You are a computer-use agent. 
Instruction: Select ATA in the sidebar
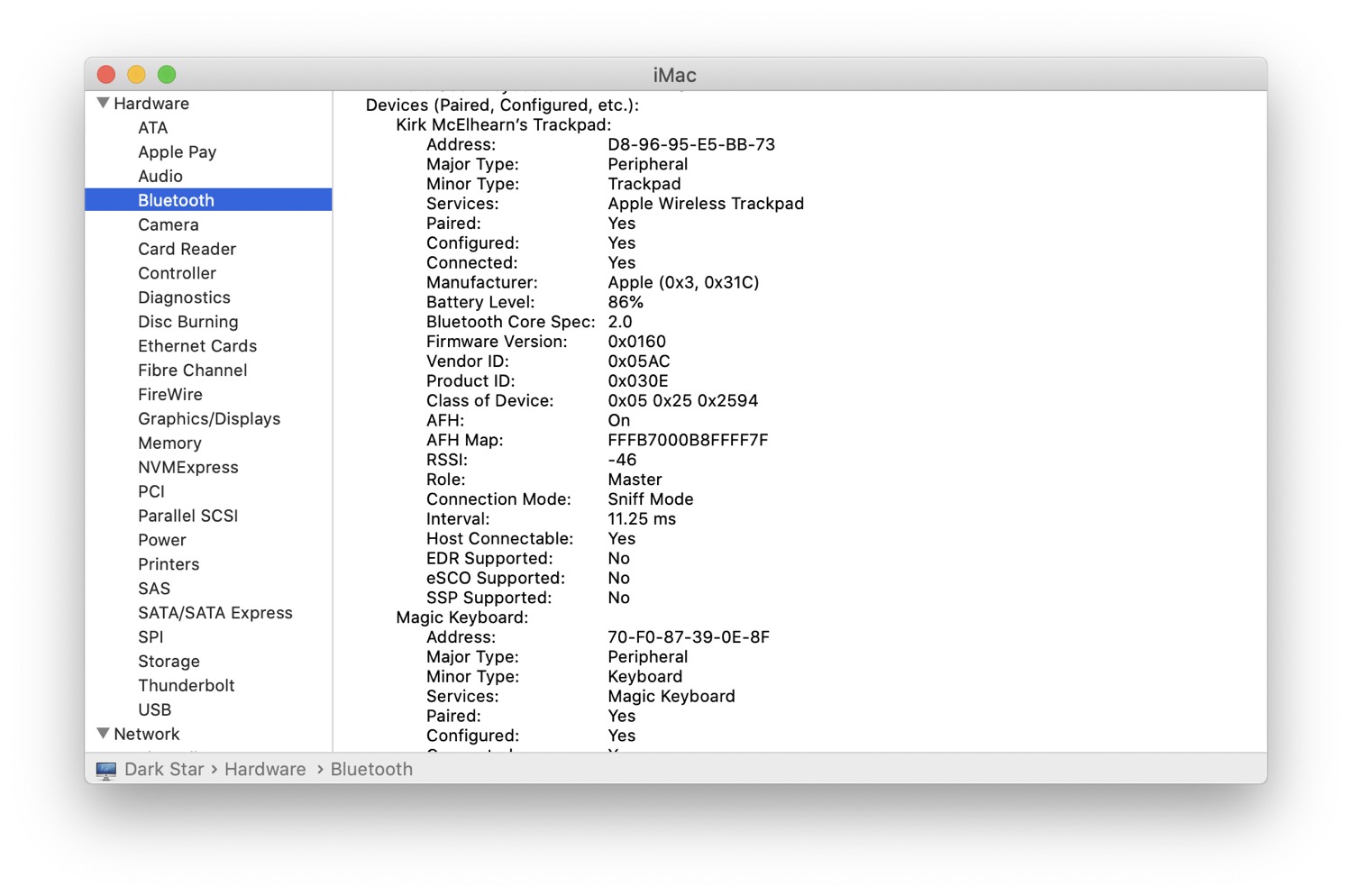(x=153, y=128)
